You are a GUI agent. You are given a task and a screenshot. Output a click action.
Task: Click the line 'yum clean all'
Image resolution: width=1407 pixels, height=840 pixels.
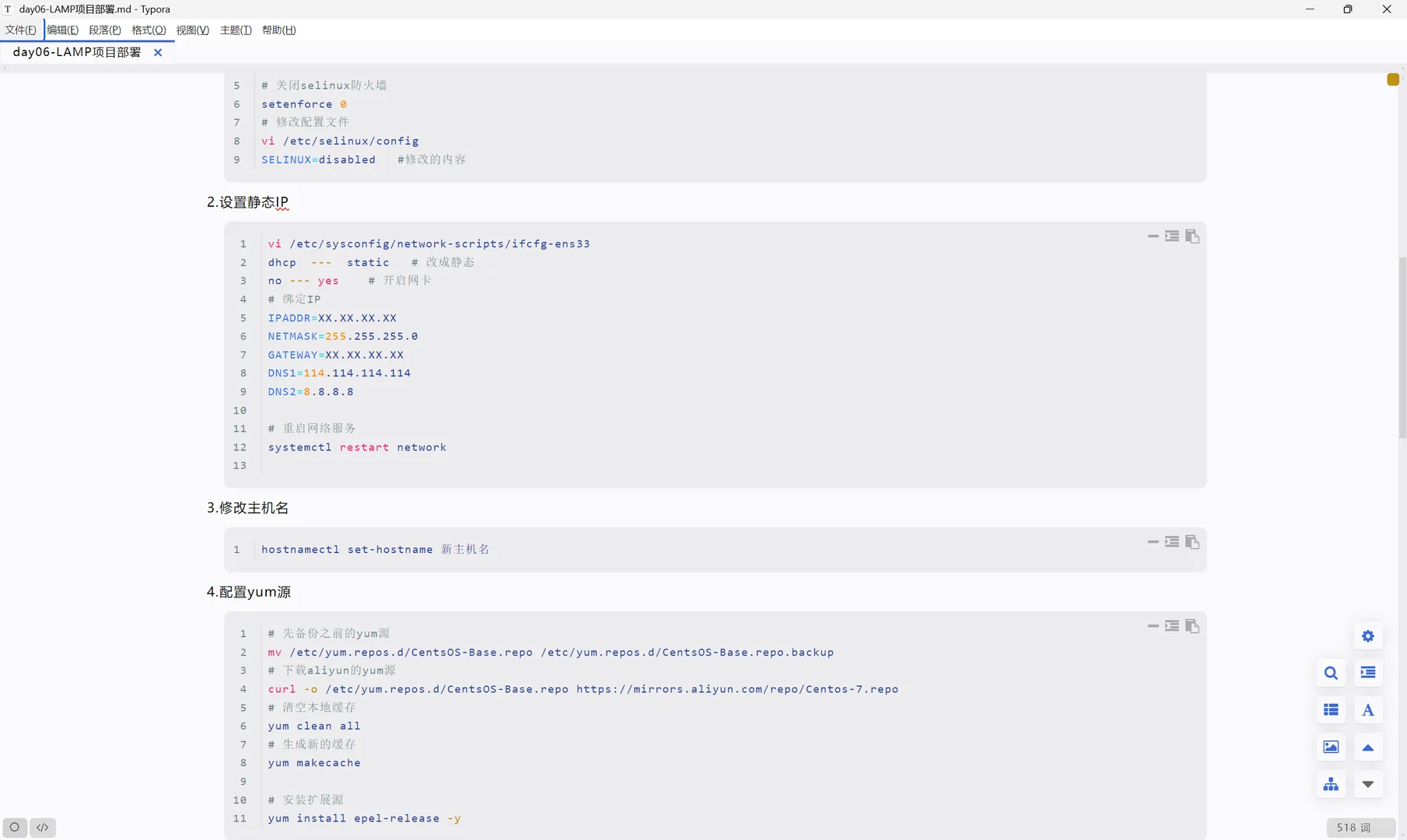(314, 726)
